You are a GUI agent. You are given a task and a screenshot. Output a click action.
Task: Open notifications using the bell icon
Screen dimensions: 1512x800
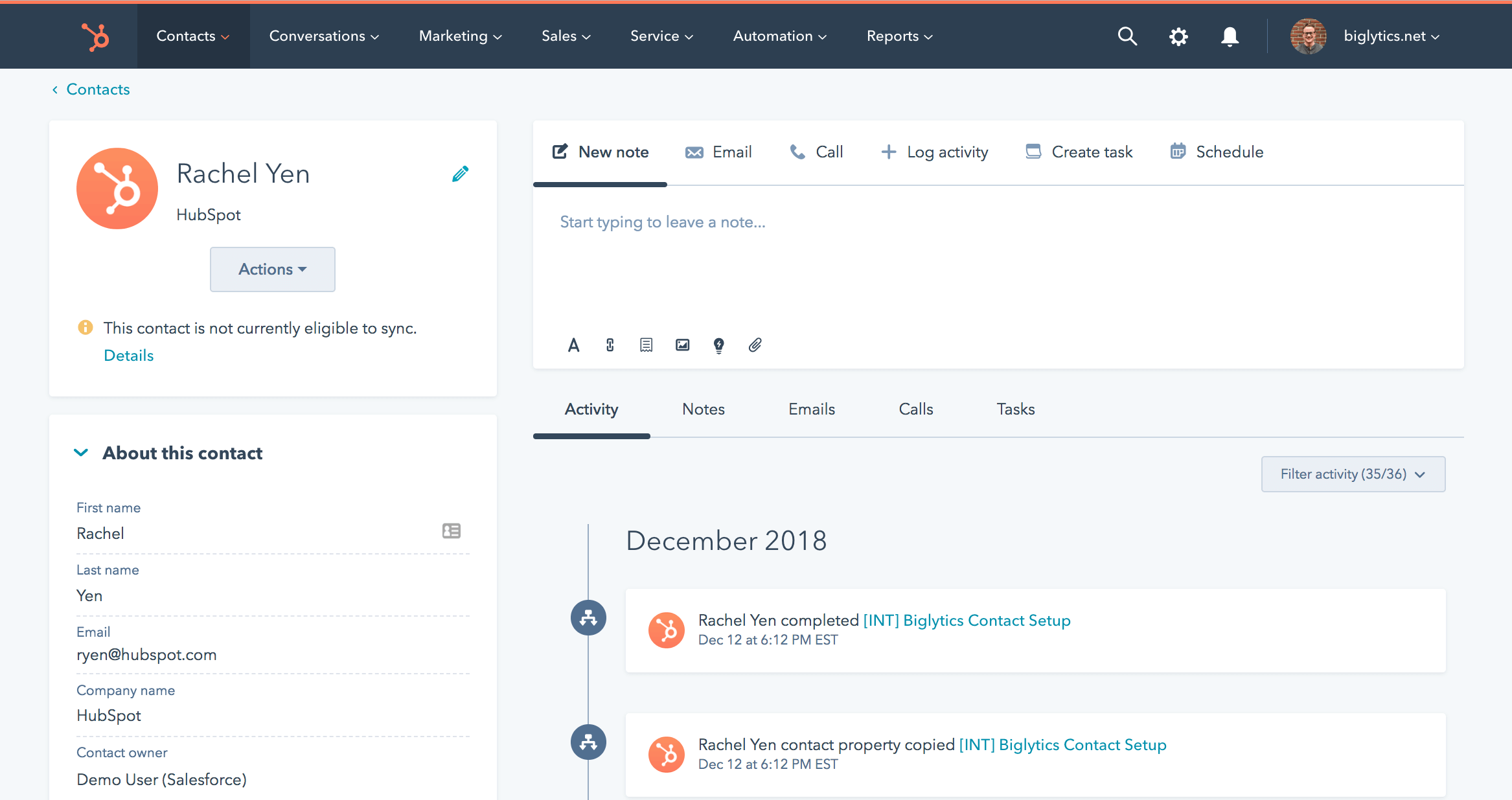(1229, 36)
